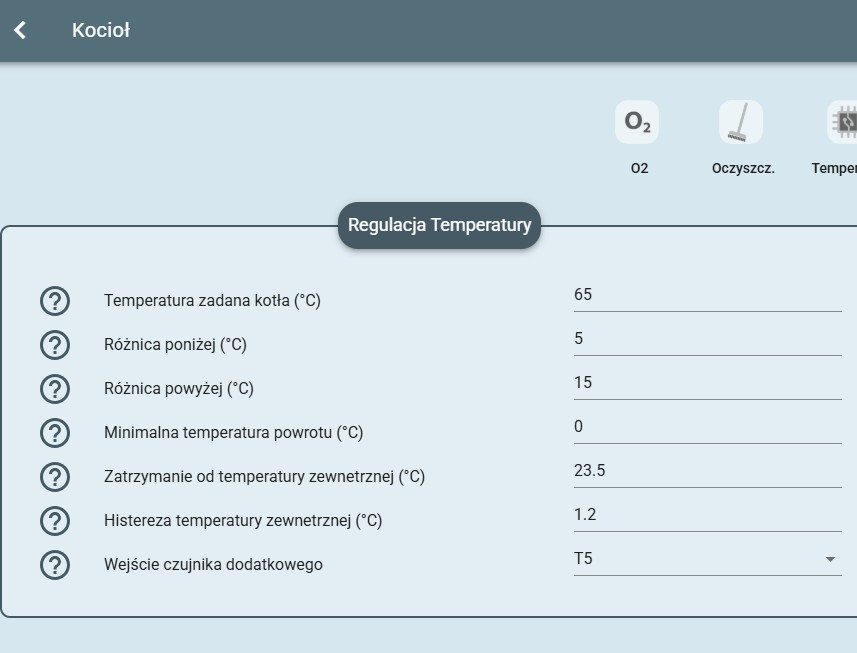Show help for Zatrzymanie od temperatury zewnetrznej

(x=54, y=476)
